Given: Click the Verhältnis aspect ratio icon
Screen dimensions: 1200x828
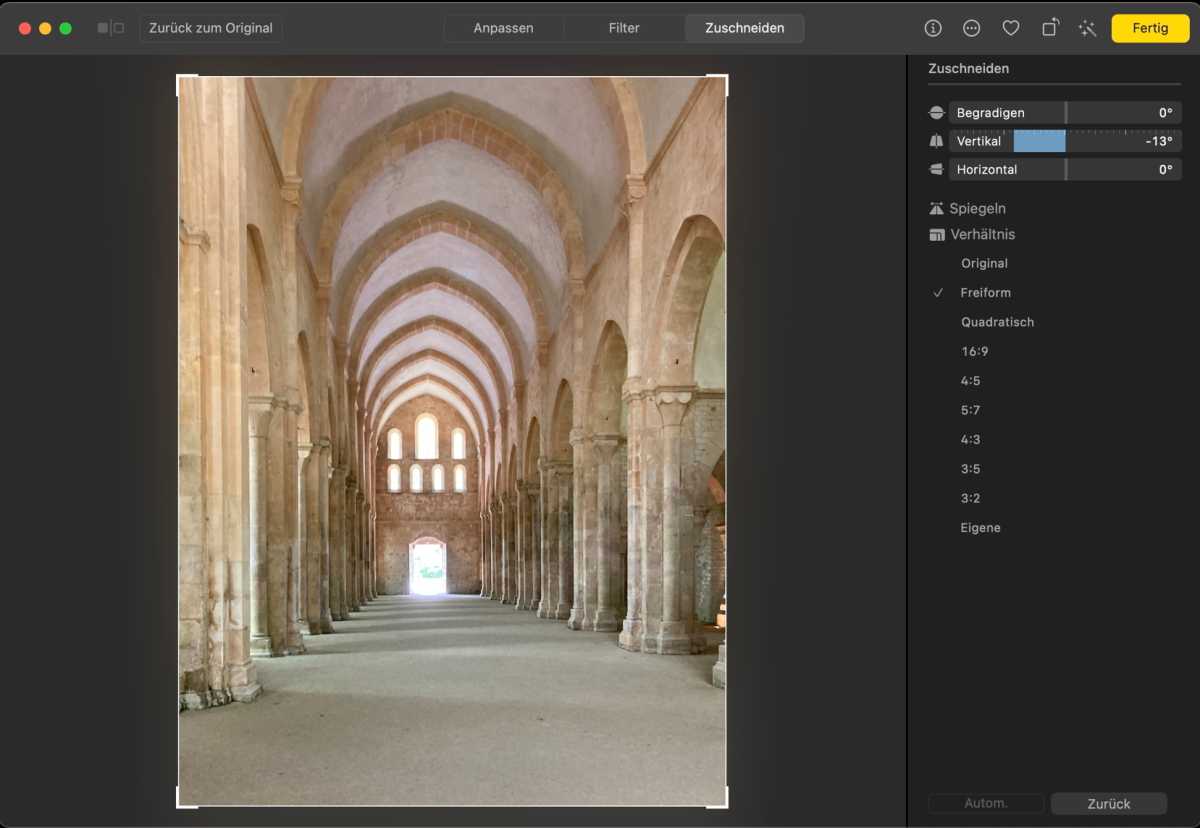Looking at the screenshot, I should point(936,235).
